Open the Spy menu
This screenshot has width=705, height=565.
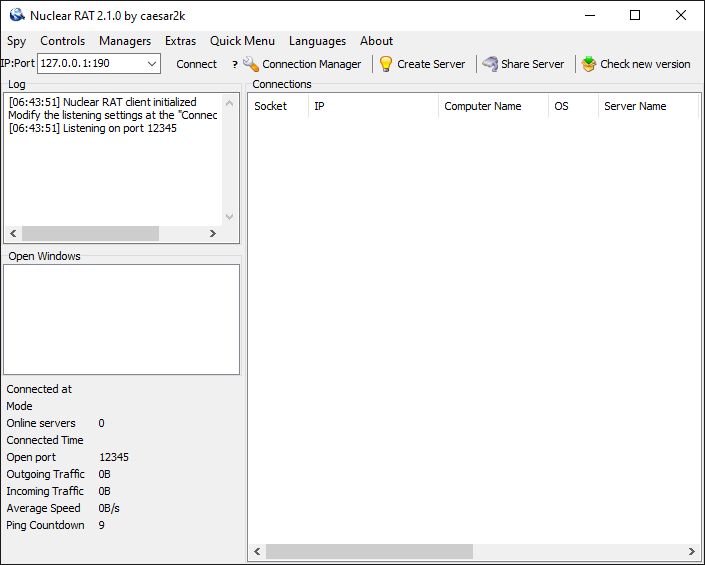click(17, 41)
